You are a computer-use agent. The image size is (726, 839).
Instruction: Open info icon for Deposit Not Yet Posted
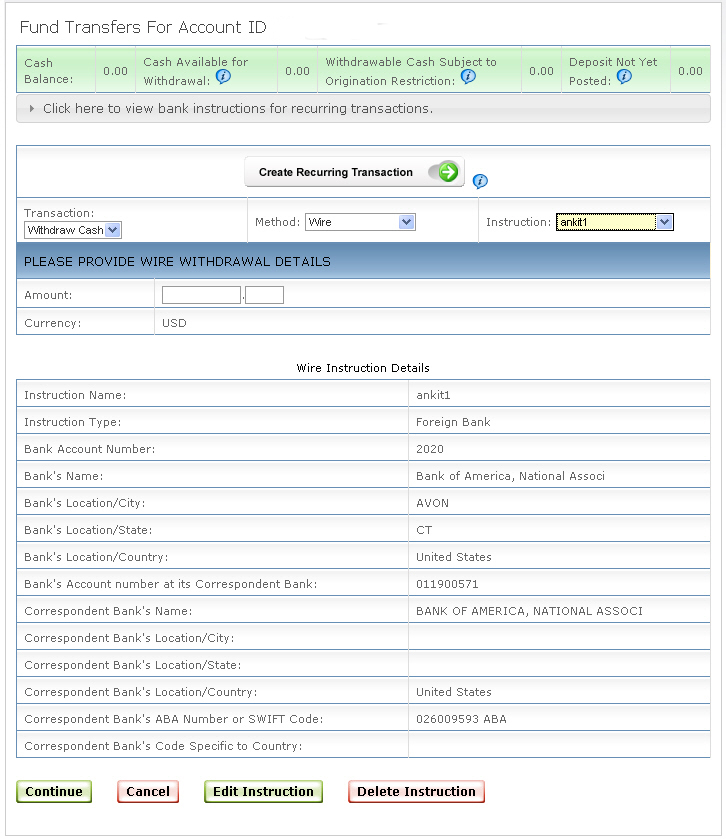click(x=624, y=77)
